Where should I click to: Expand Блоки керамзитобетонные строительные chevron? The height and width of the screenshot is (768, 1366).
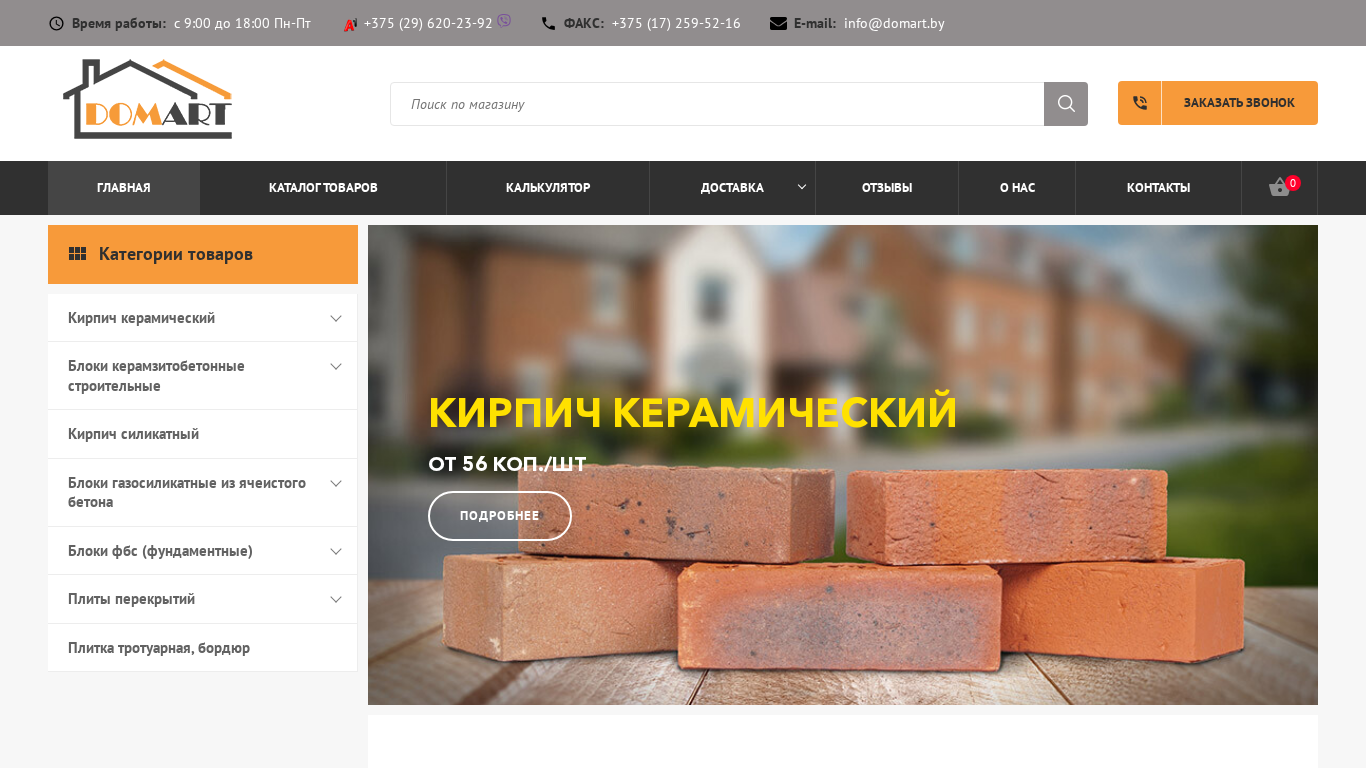point(336,366)
